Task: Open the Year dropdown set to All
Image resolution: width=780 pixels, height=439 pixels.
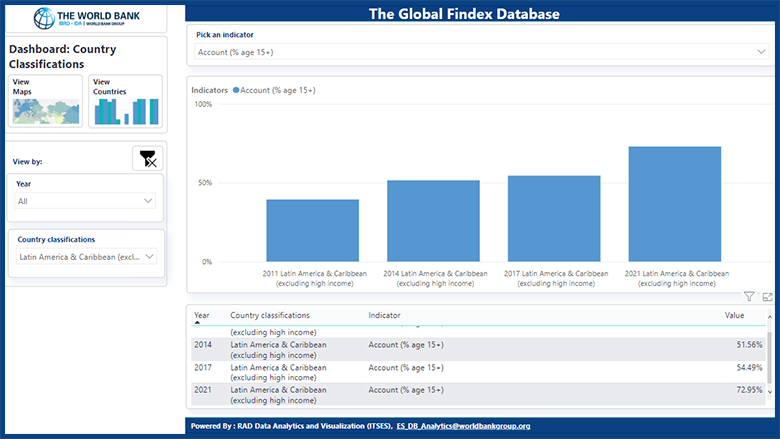Action: tap(85, 201)
